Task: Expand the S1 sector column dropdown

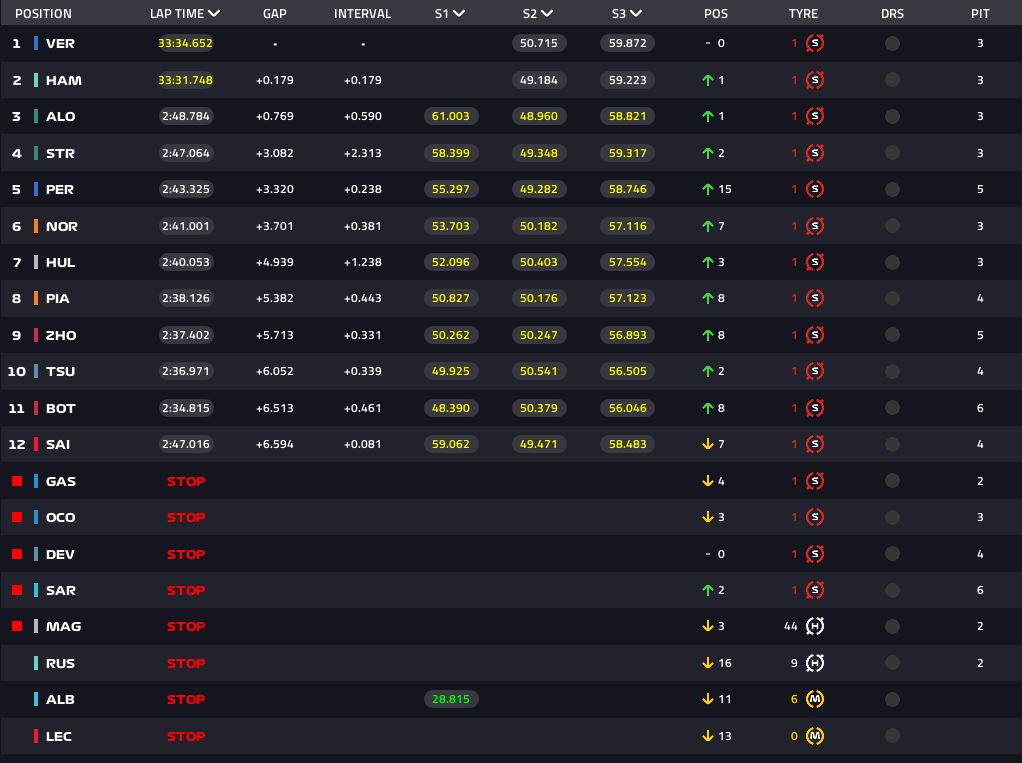Action: tap(458, 14)
